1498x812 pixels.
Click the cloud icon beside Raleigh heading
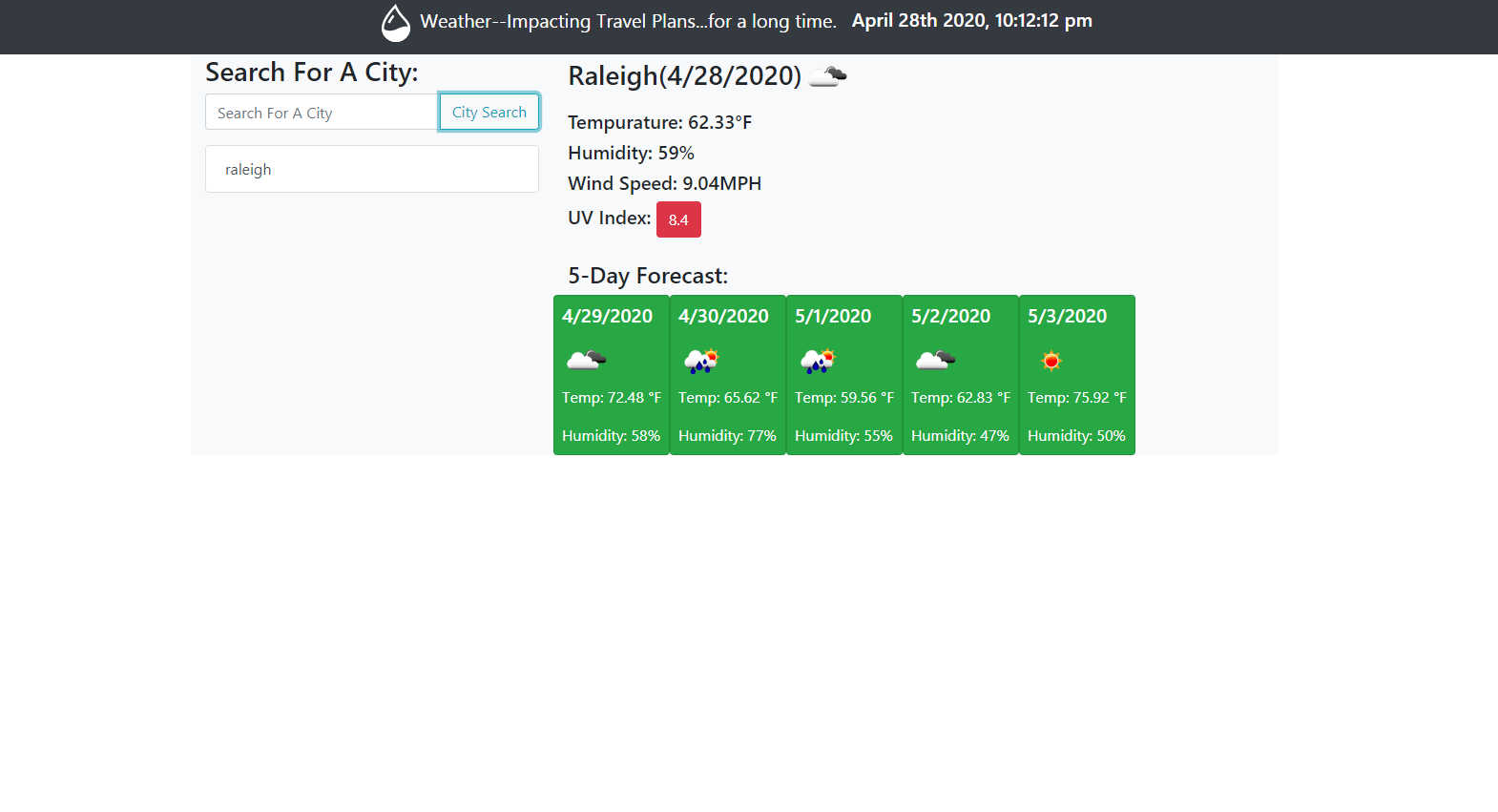pos(827,76)
